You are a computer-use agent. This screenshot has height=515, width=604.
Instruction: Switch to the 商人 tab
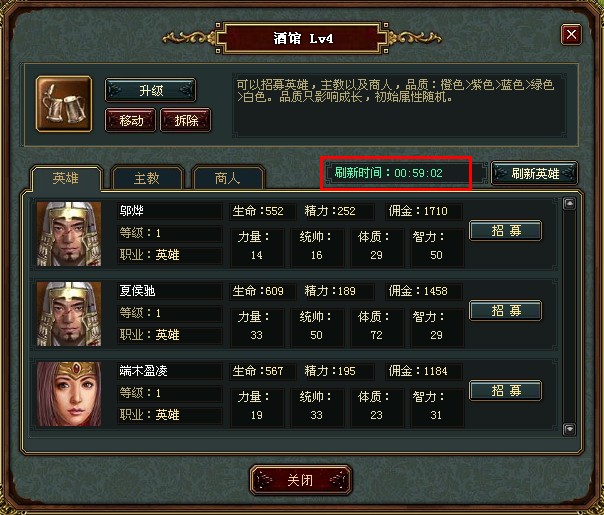point(228,178)
